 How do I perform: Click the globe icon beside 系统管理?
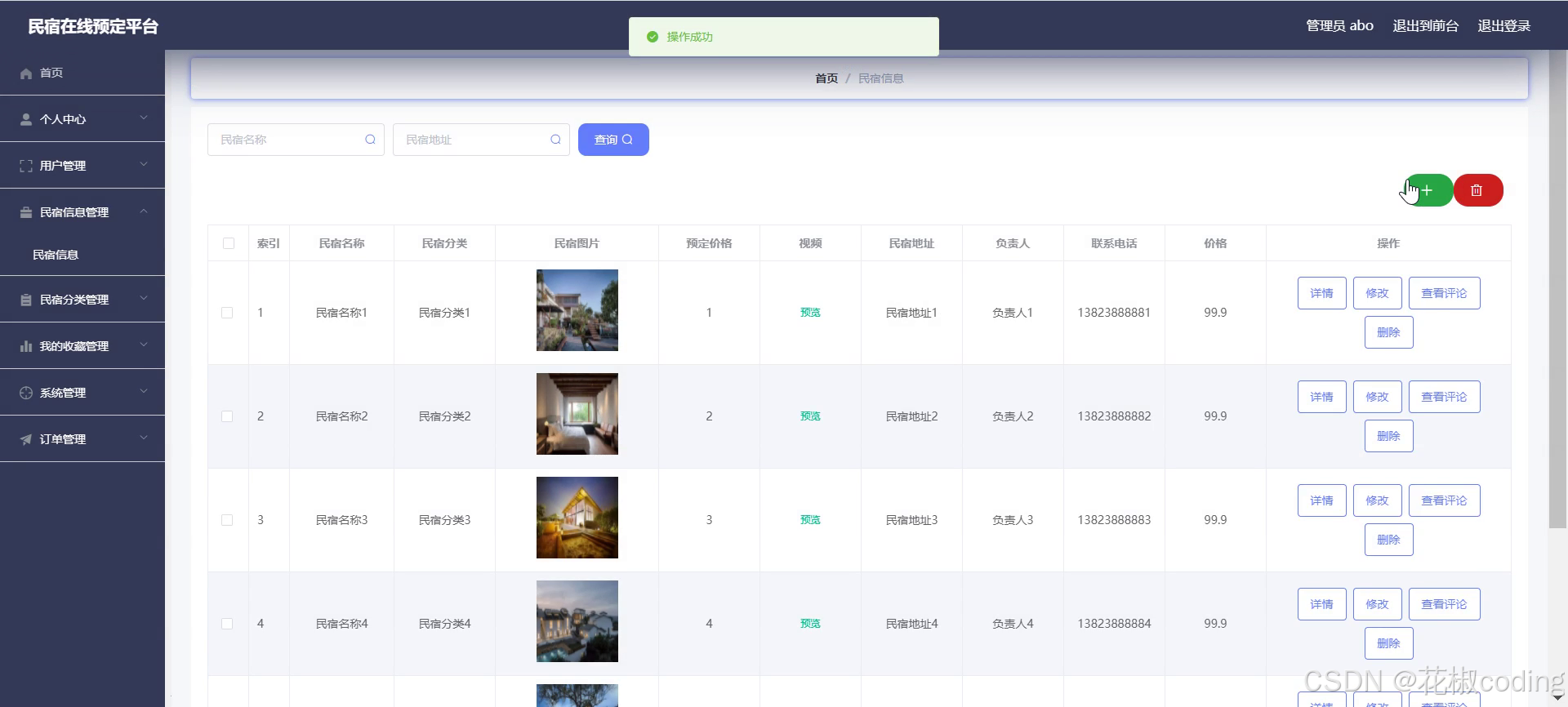pyautogui.click(x=26, y=393)
